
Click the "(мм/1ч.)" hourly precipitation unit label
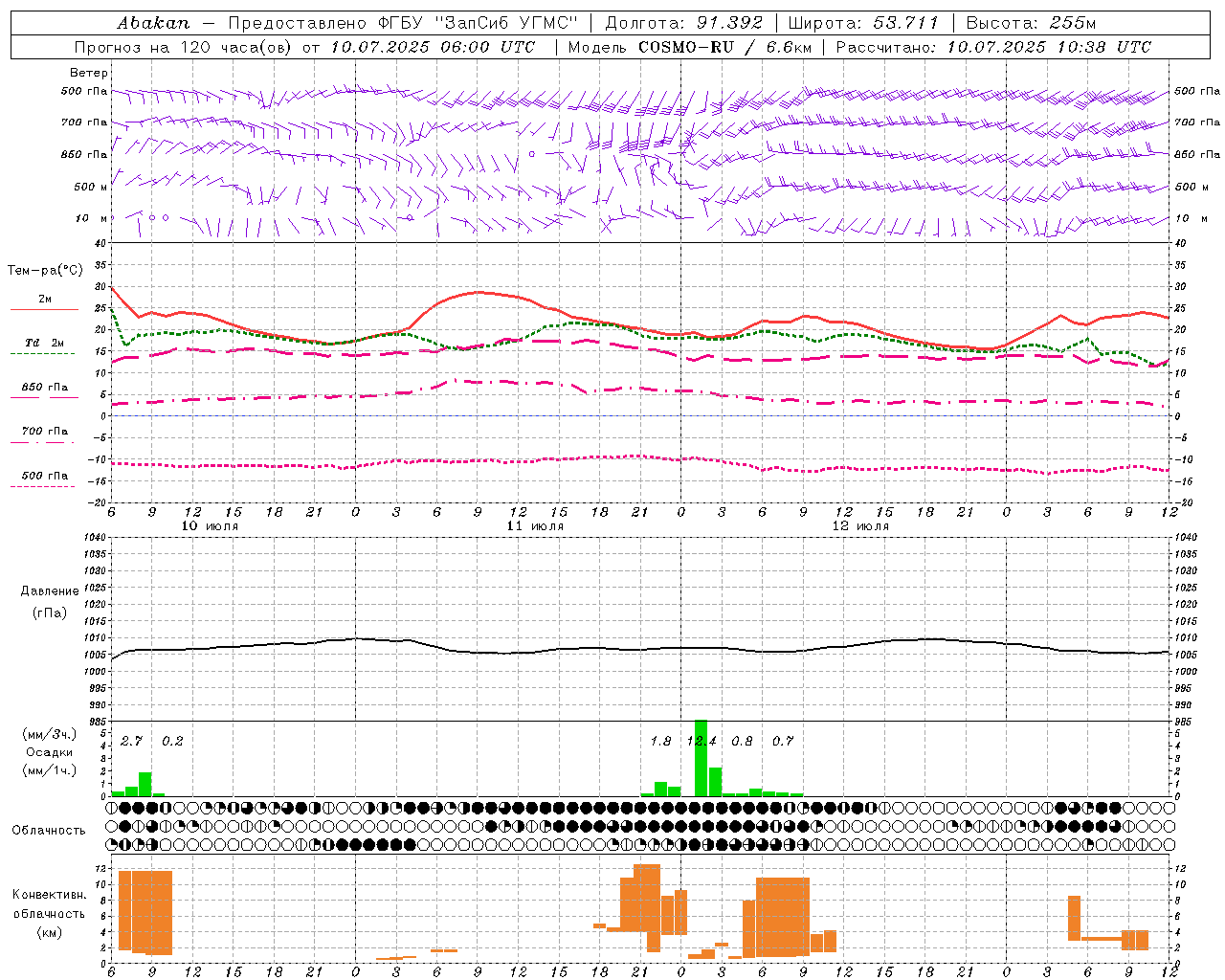49,770
